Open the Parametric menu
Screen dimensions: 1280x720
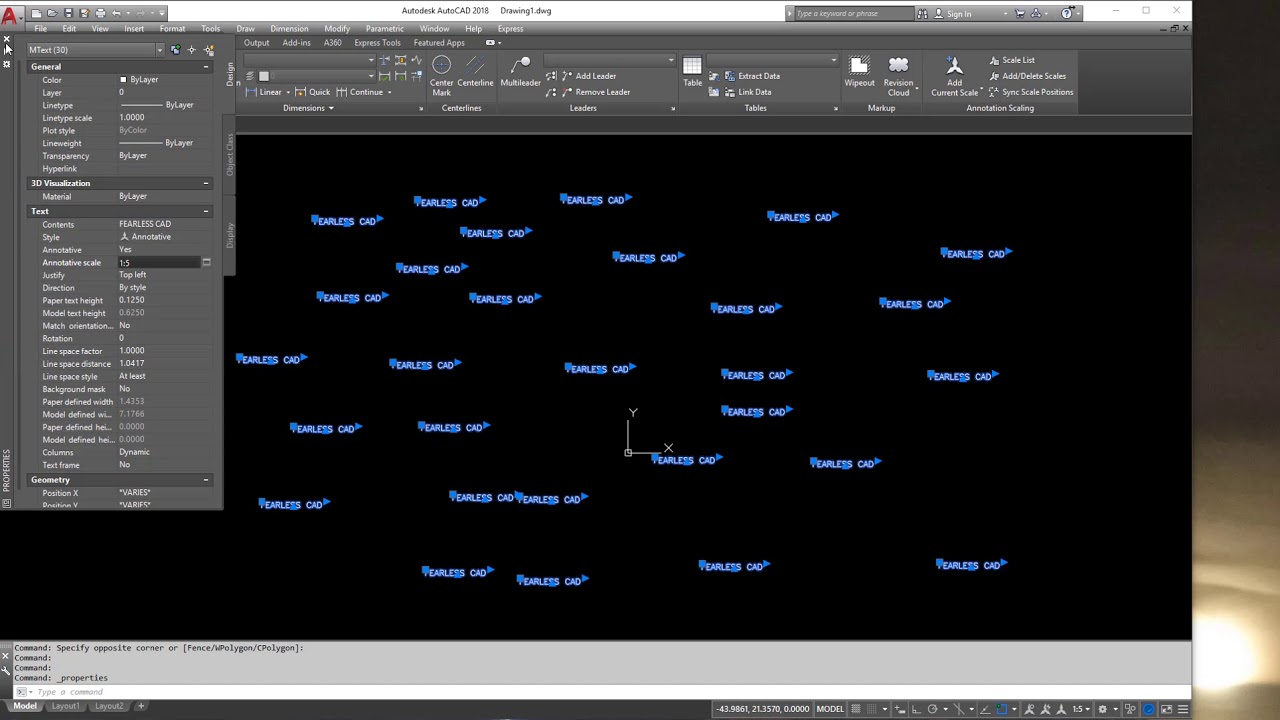coord(385,29)
